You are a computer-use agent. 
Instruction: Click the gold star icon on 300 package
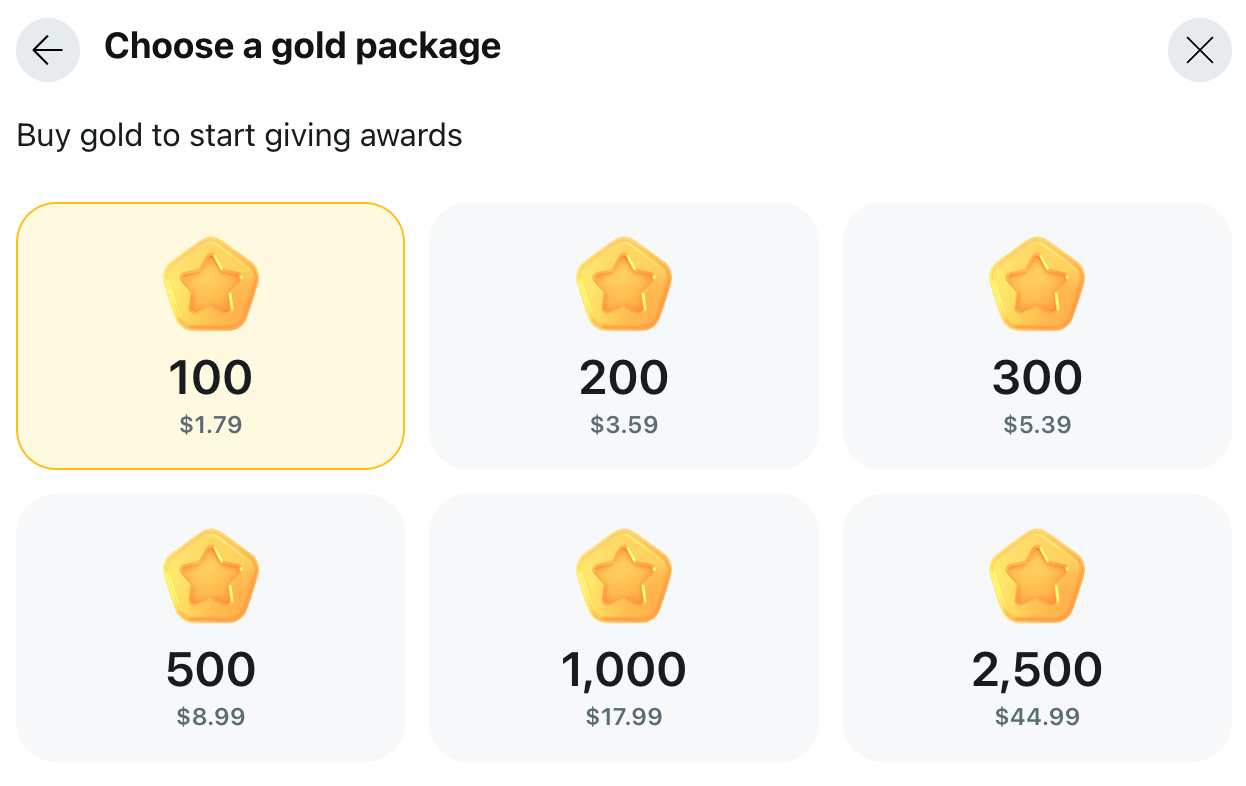(x=1037, y=283)
